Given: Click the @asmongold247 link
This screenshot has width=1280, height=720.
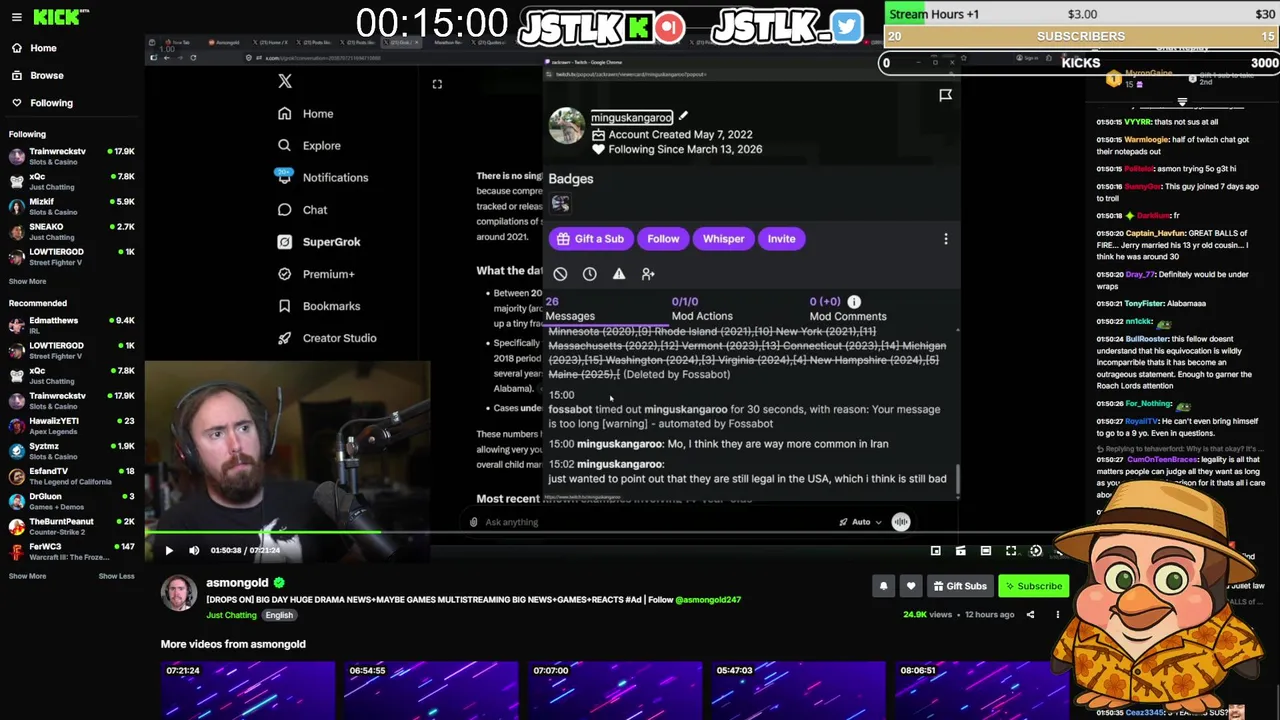Looking at the screenshot, I should 708,600.
